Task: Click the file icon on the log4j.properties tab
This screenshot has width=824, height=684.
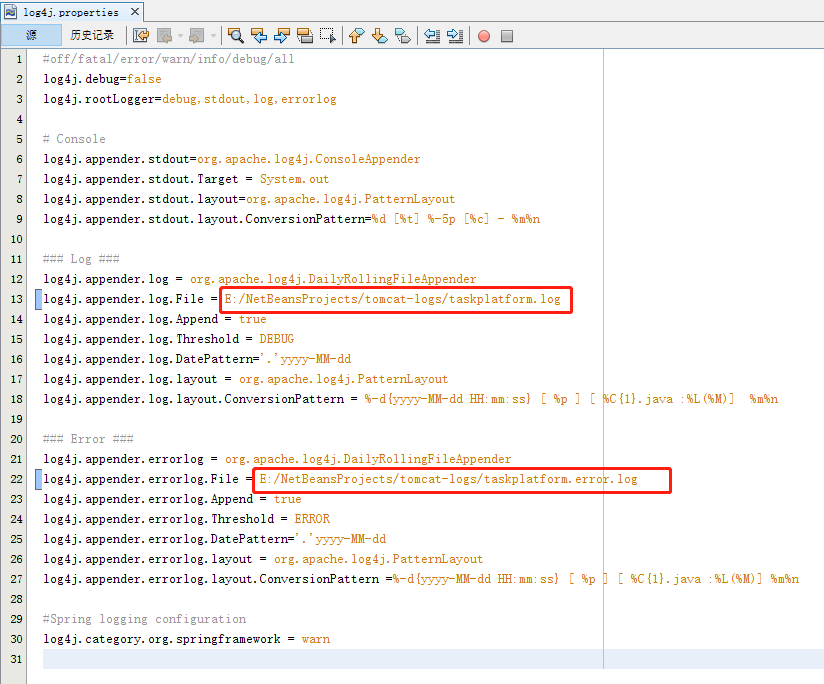Action: point(11,12)
